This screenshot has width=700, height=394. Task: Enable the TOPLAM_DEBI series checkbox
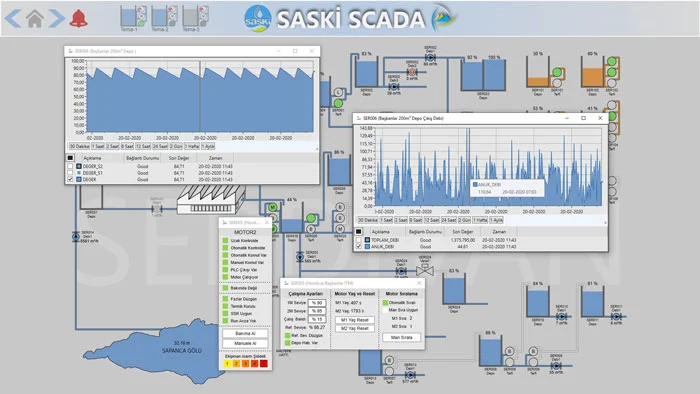358,240
